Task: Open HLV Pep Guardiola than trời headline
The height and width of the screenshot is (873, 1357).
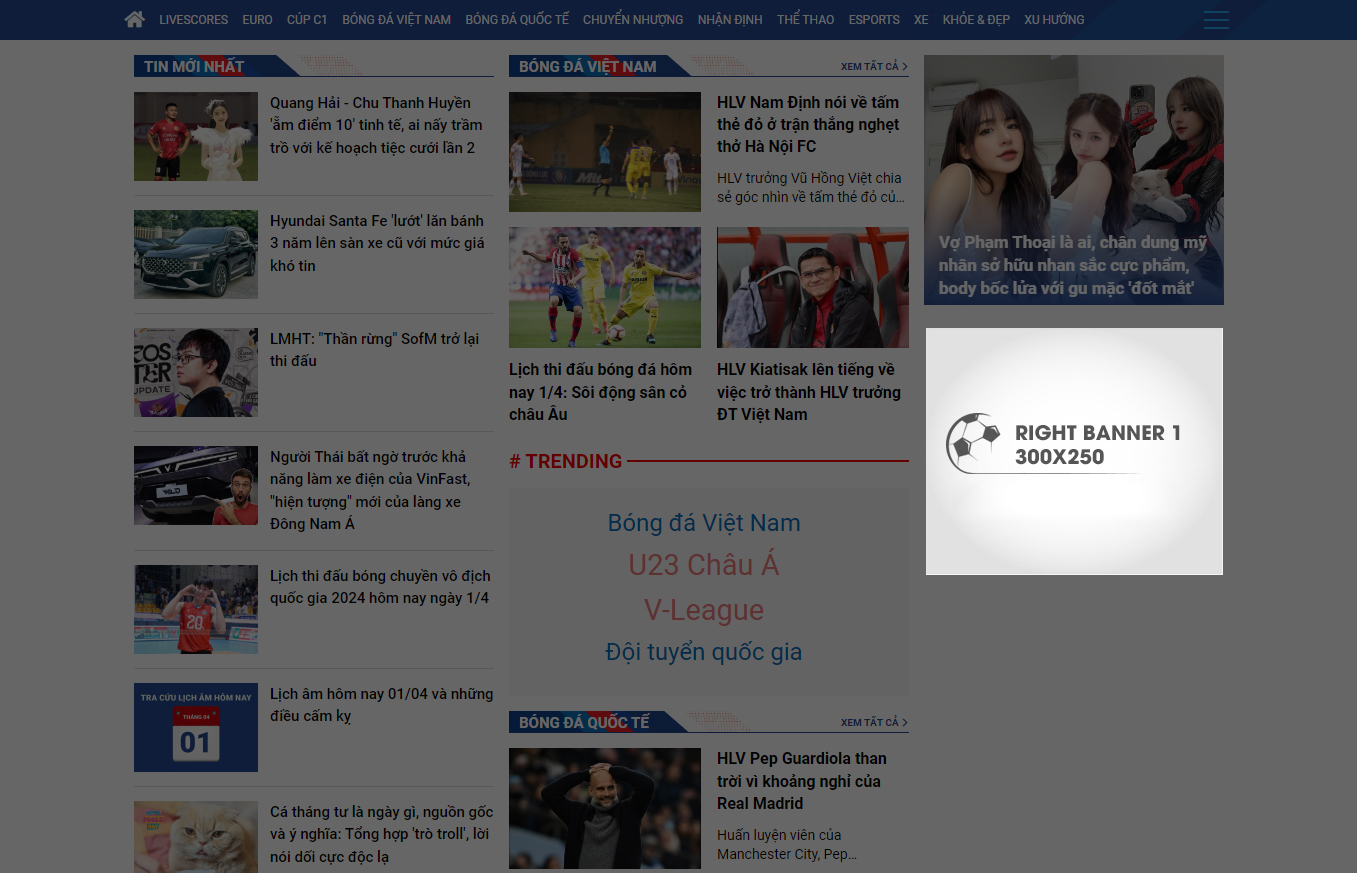Action: pos(802,781)
